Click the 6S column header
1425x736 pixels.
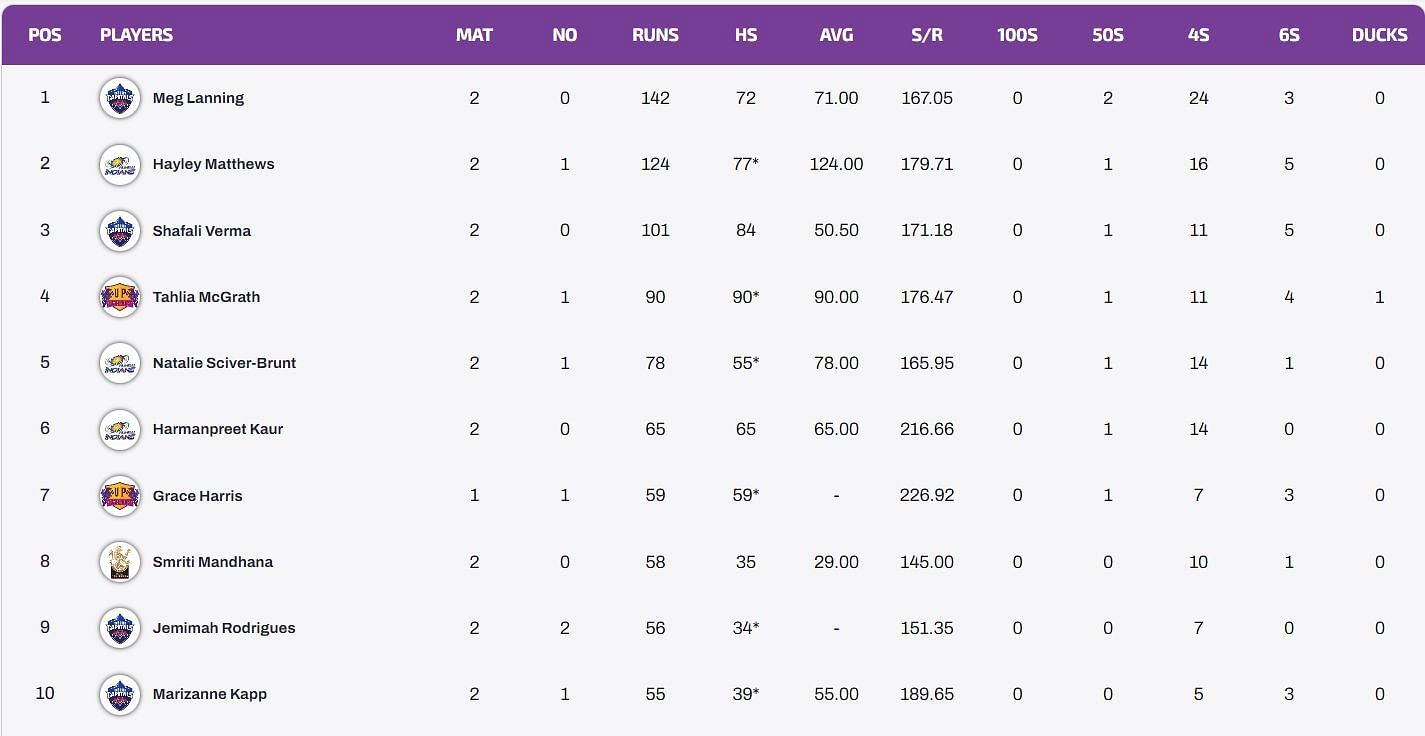(1289, 35)
